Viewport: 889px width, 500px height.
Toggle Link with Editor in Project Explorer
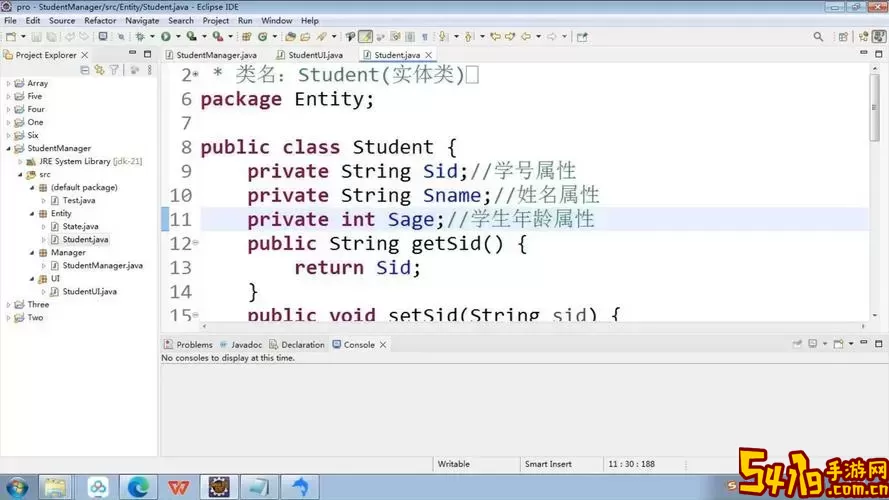coord(99,70)
